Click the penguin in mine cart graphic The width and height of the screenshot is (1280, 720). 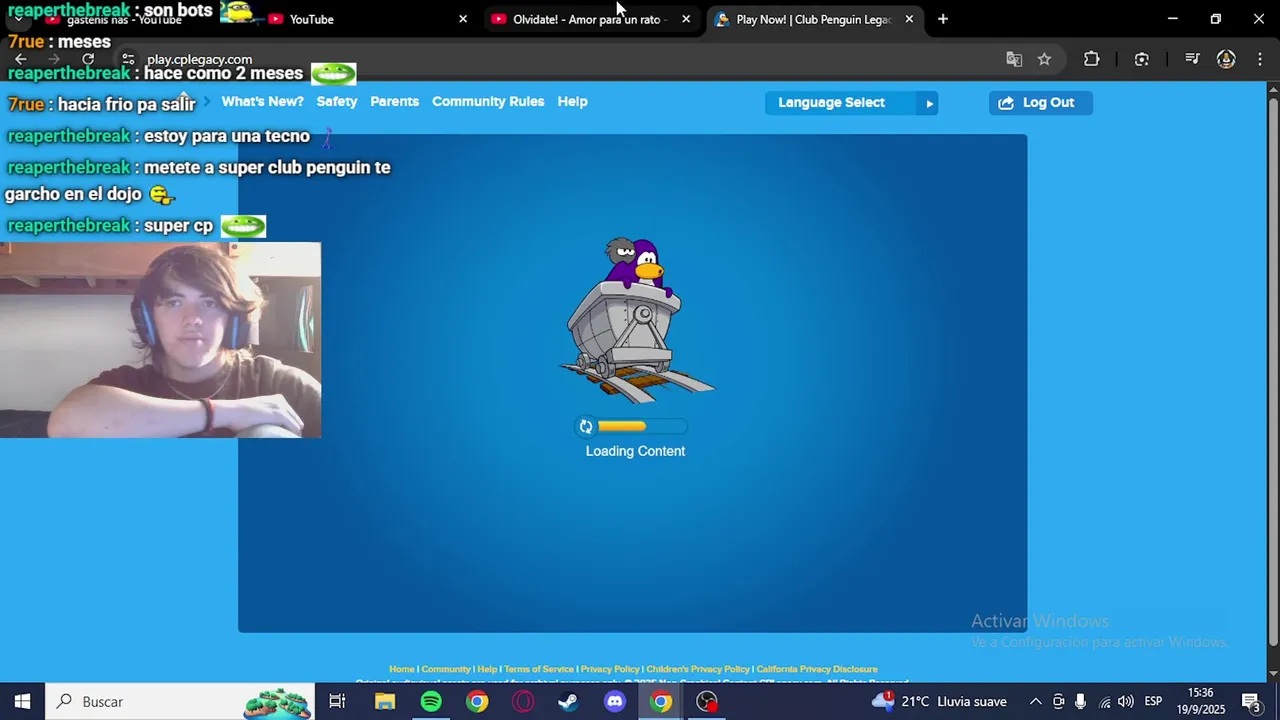pos(636,320)
